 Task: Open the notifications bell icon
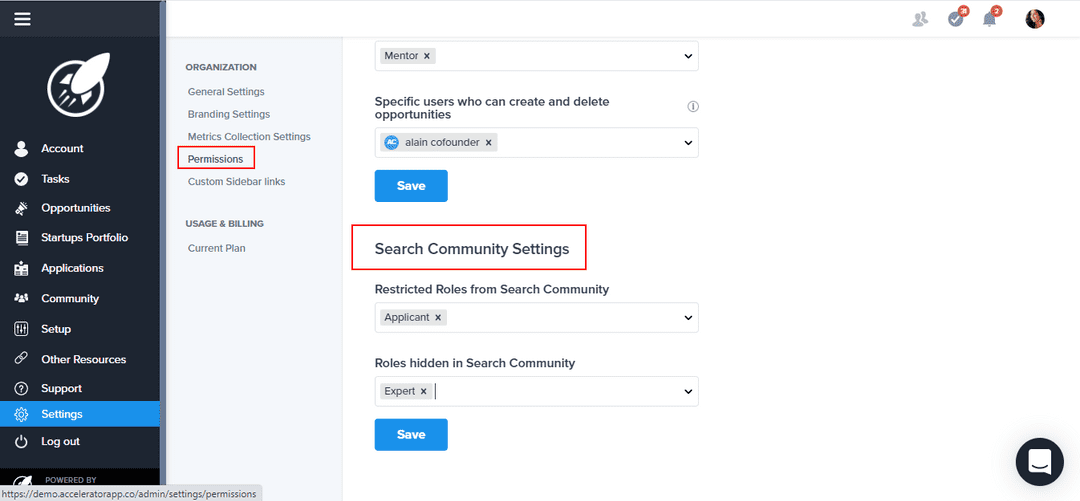tap(989, 19)
